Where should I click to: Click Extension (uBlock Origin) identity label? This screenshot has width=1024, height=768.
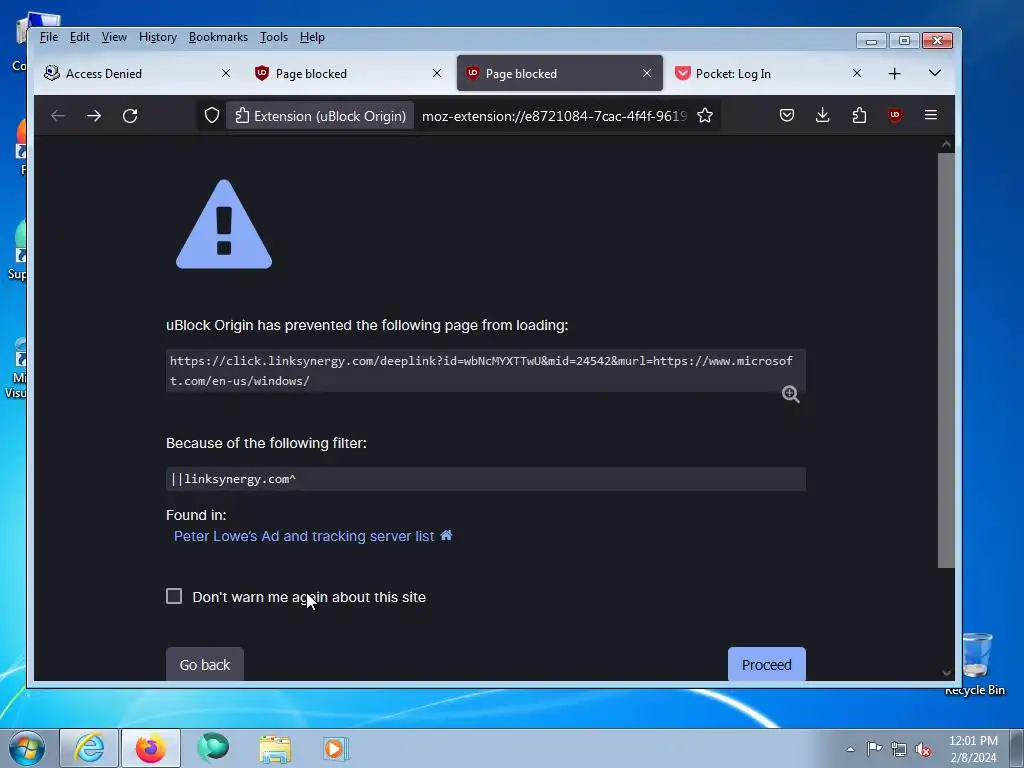point(320,116)
